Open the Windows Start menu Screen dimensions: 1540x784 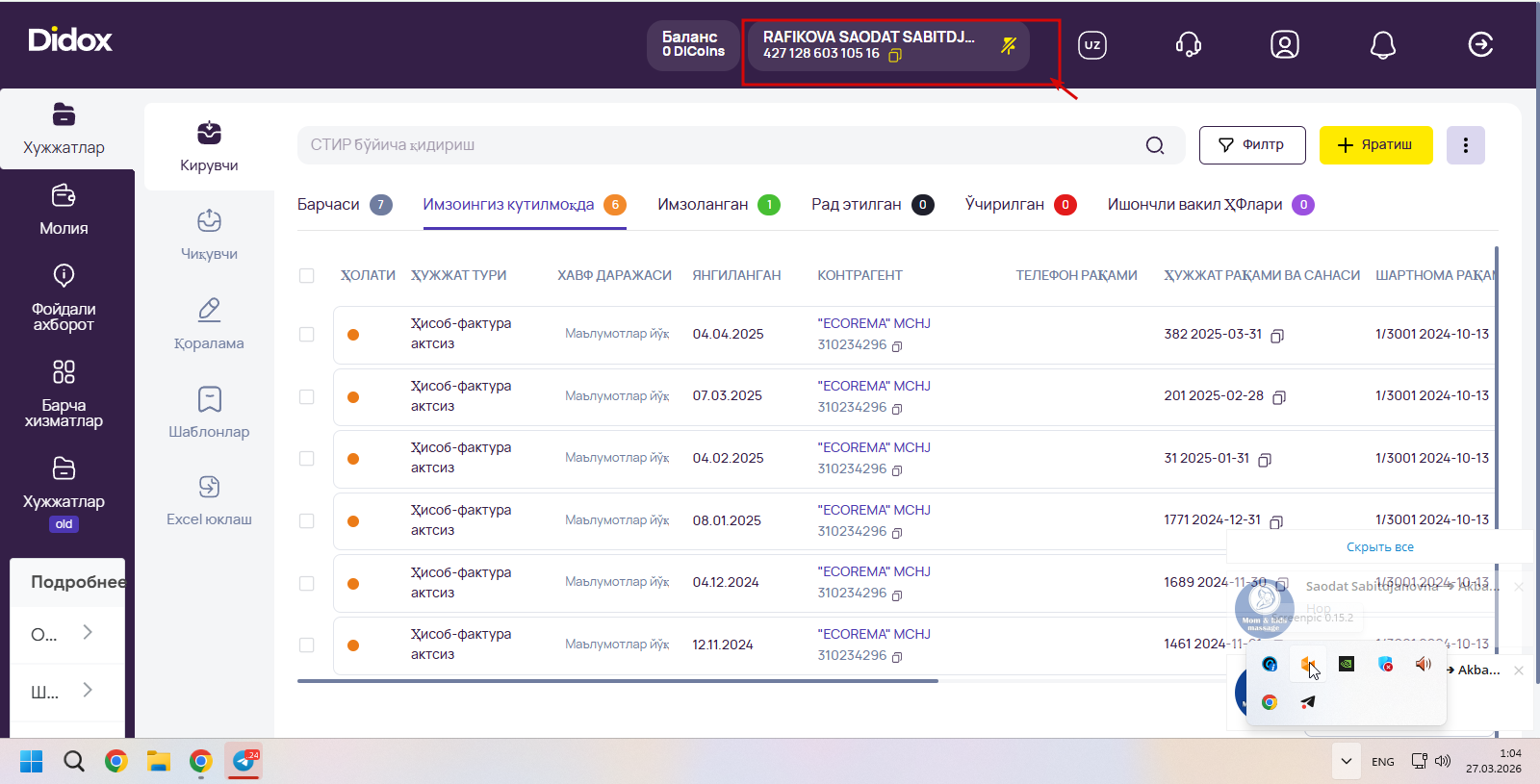pos(32,762)
